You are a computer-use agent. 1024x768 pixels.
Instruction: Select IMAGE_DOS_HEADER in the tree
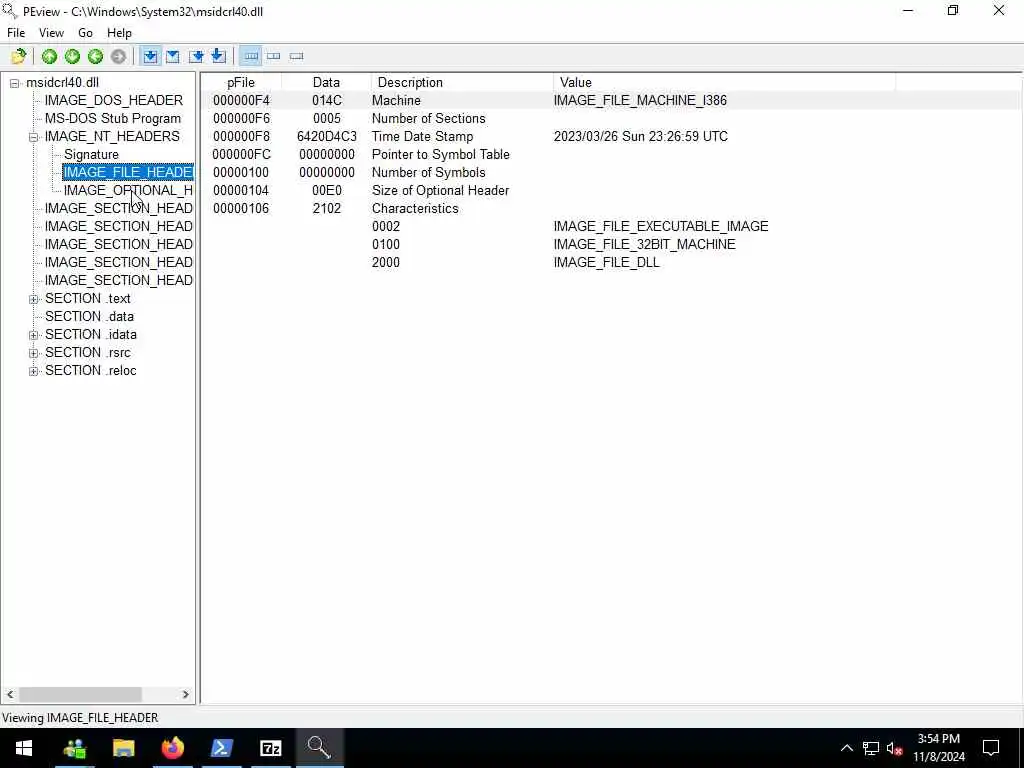click(x=114, y=101)
